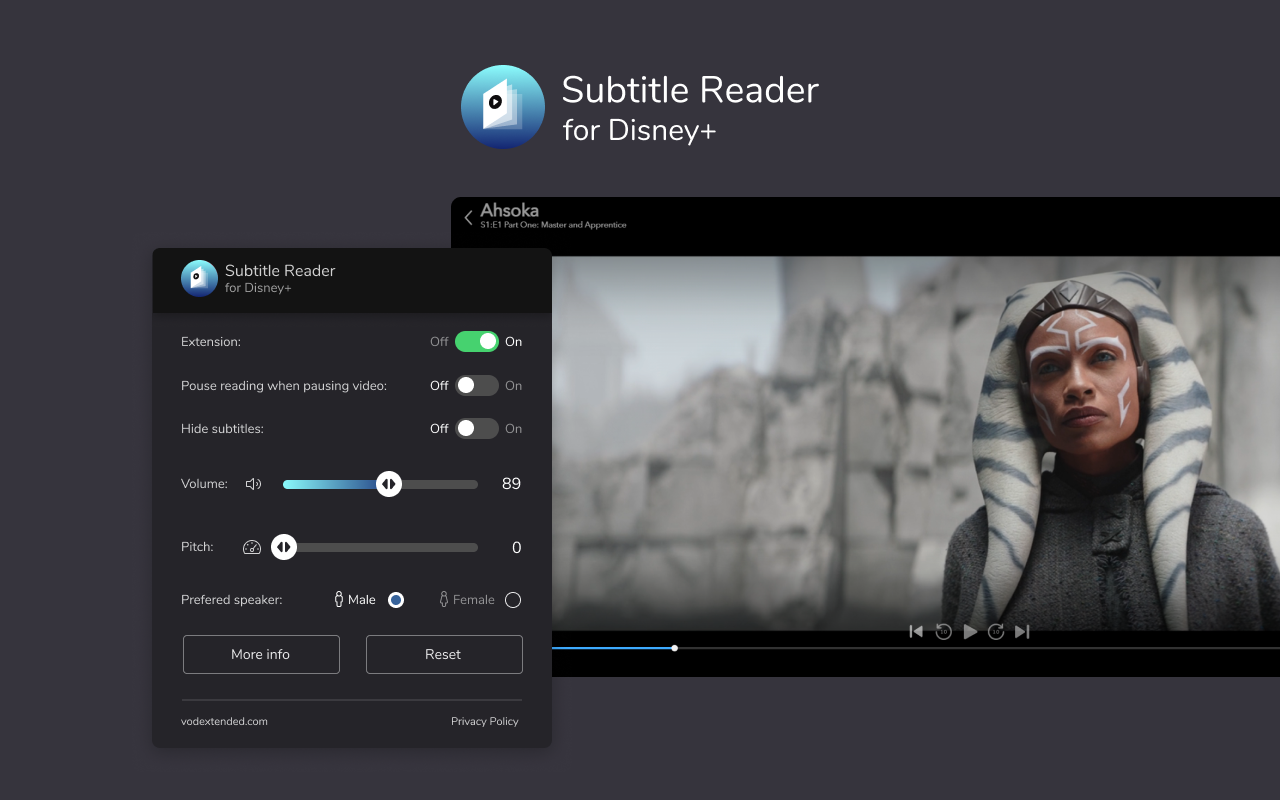The width and height of the screenshot is (1280, 800).
Task: Click the male figure icon
Action: [339, 600]
